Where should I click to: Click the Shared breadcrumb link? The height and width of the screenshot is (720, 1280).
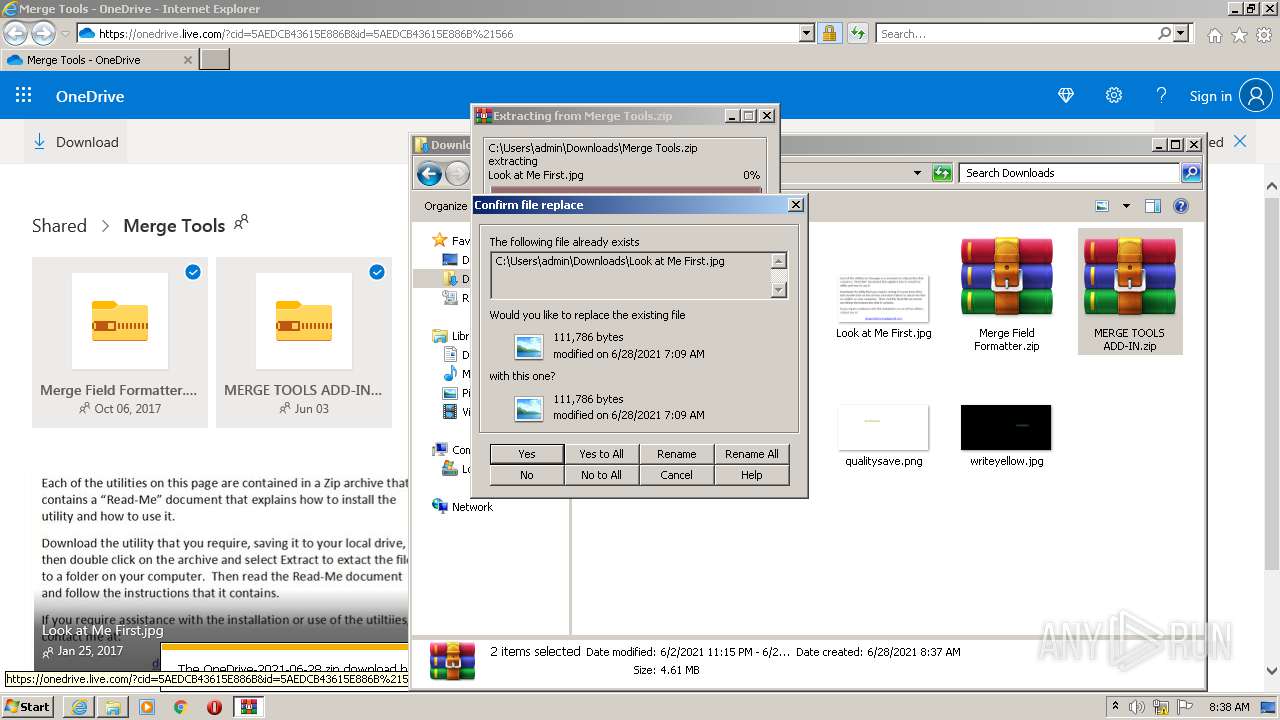(59, 226)
